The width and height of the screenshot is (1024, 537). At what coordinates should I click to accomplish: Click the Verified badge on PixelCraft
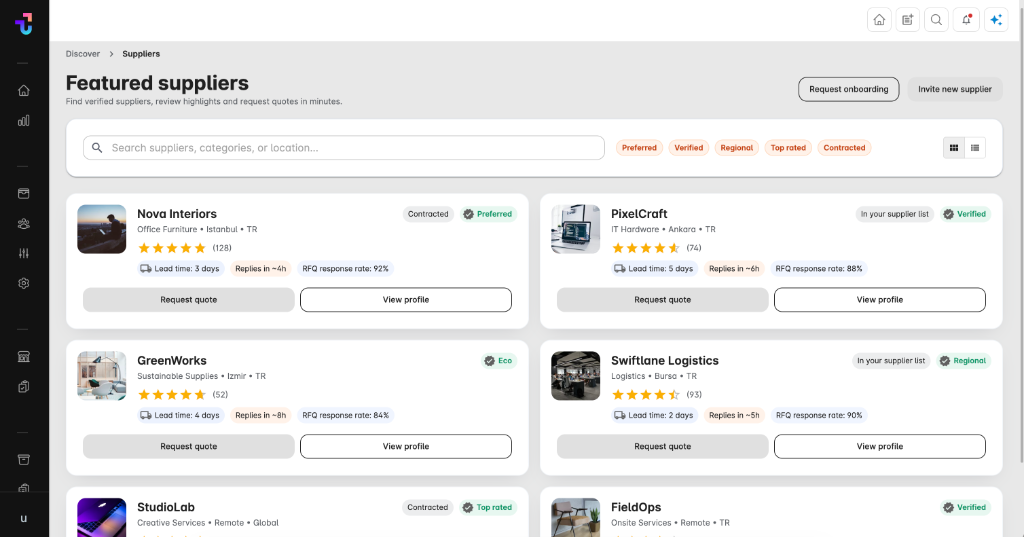[x=965, y=214]
